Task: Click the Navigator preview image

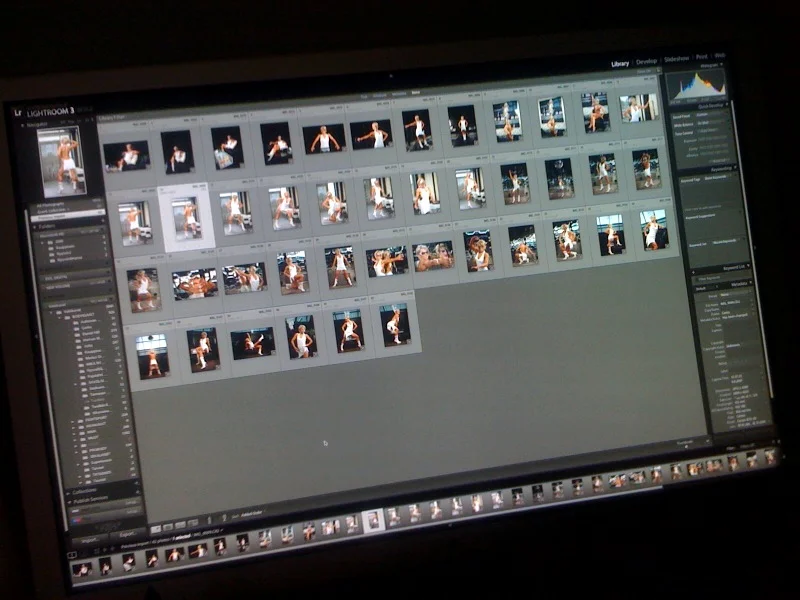Action: pyautogui.click(x=62, y=158)
